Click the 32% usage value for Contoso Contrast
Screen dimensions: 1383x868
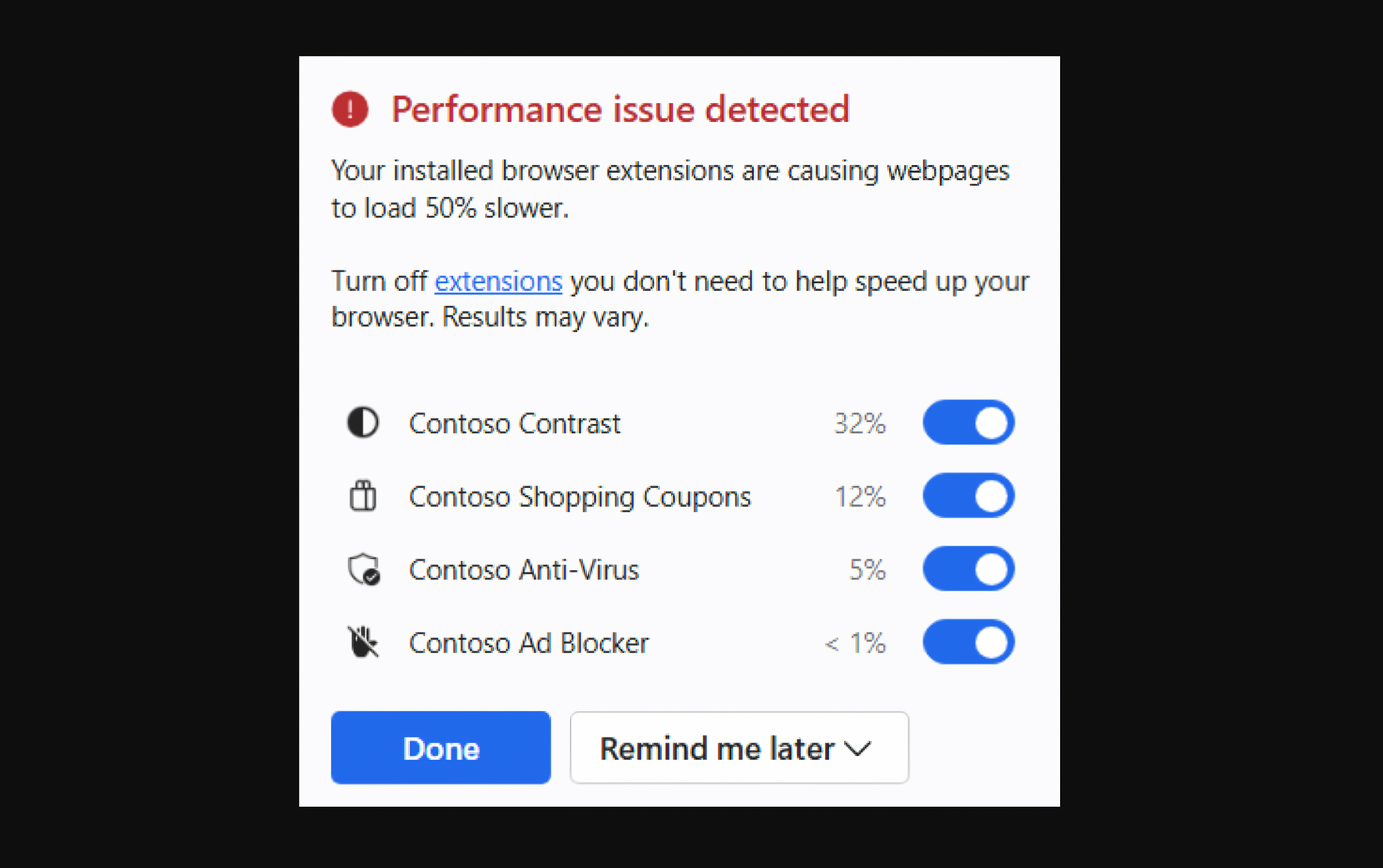(x=859, y=423)
